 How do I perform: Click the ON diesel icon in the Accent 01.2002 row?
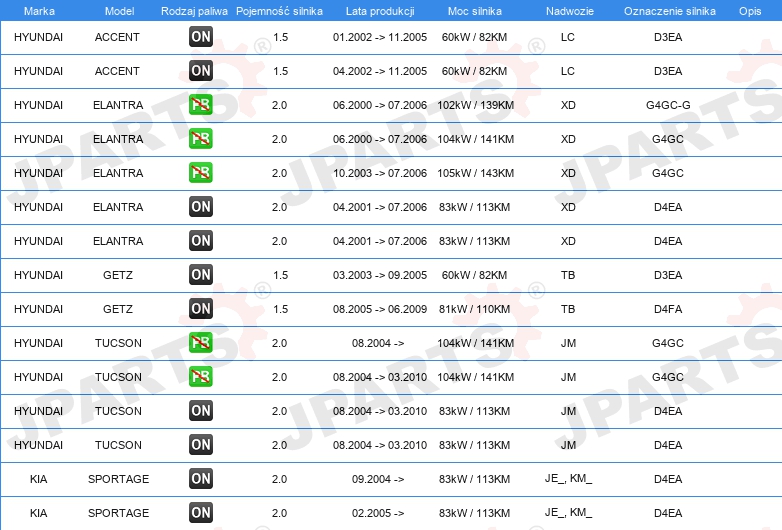[200, 36]
